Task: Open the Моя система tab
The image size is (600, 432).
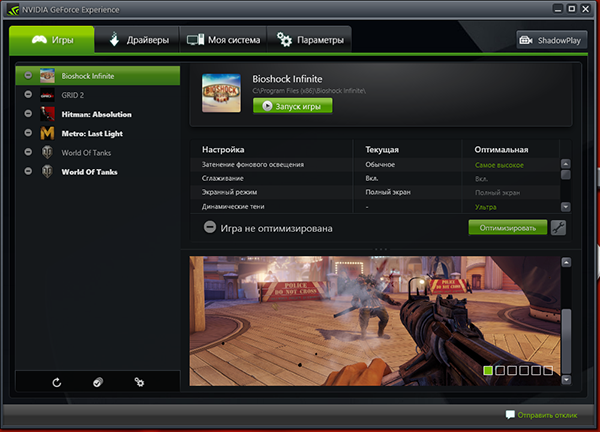Action: (223, 40)
